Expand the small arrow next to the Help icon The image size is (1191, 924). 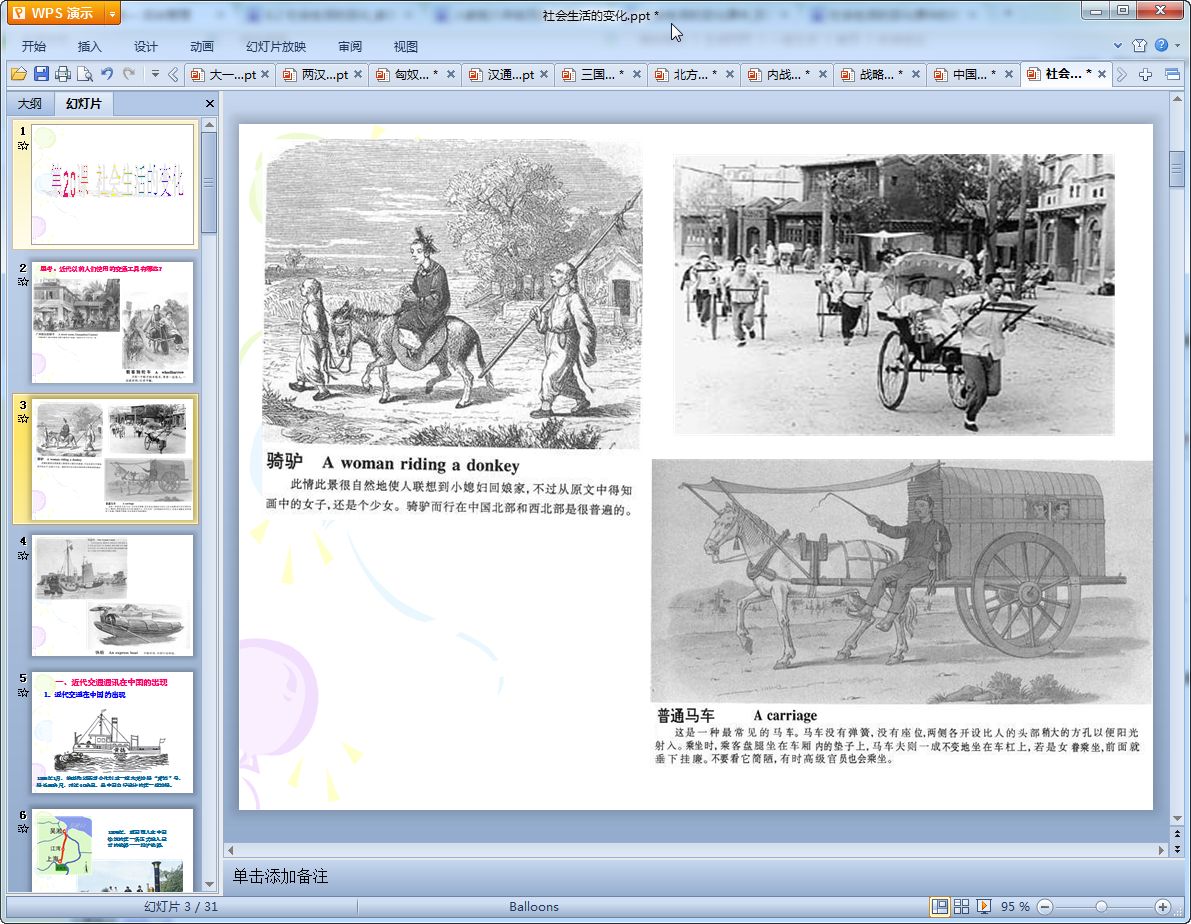click(x=1178, y=46)
